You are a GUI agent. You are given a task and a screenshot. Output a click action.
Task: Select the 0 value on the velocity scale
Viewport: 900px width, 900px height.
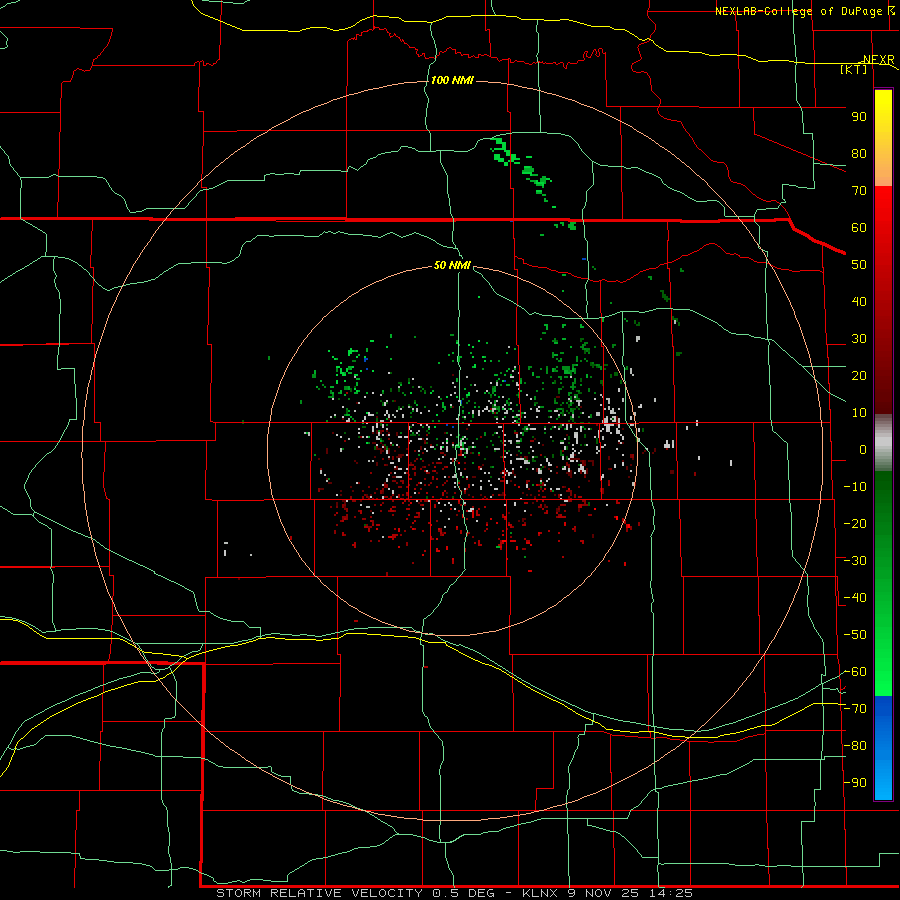[x=863, y=449]
